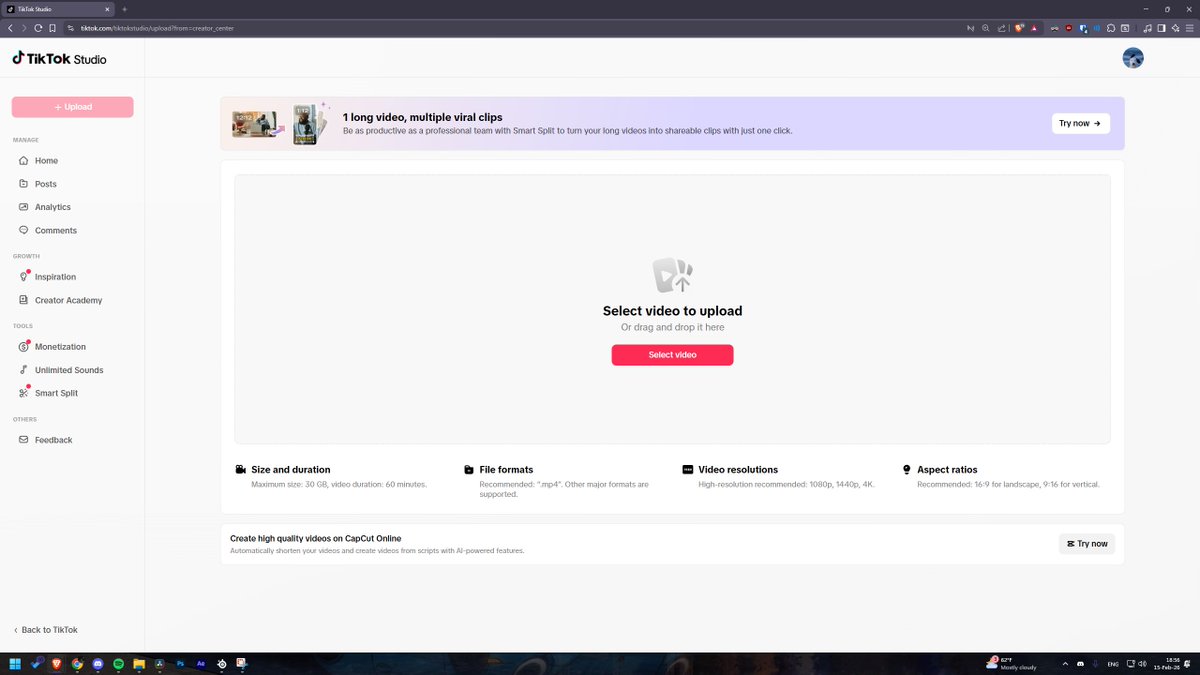Select the TikTok Studio browser tab

(57, 9)
